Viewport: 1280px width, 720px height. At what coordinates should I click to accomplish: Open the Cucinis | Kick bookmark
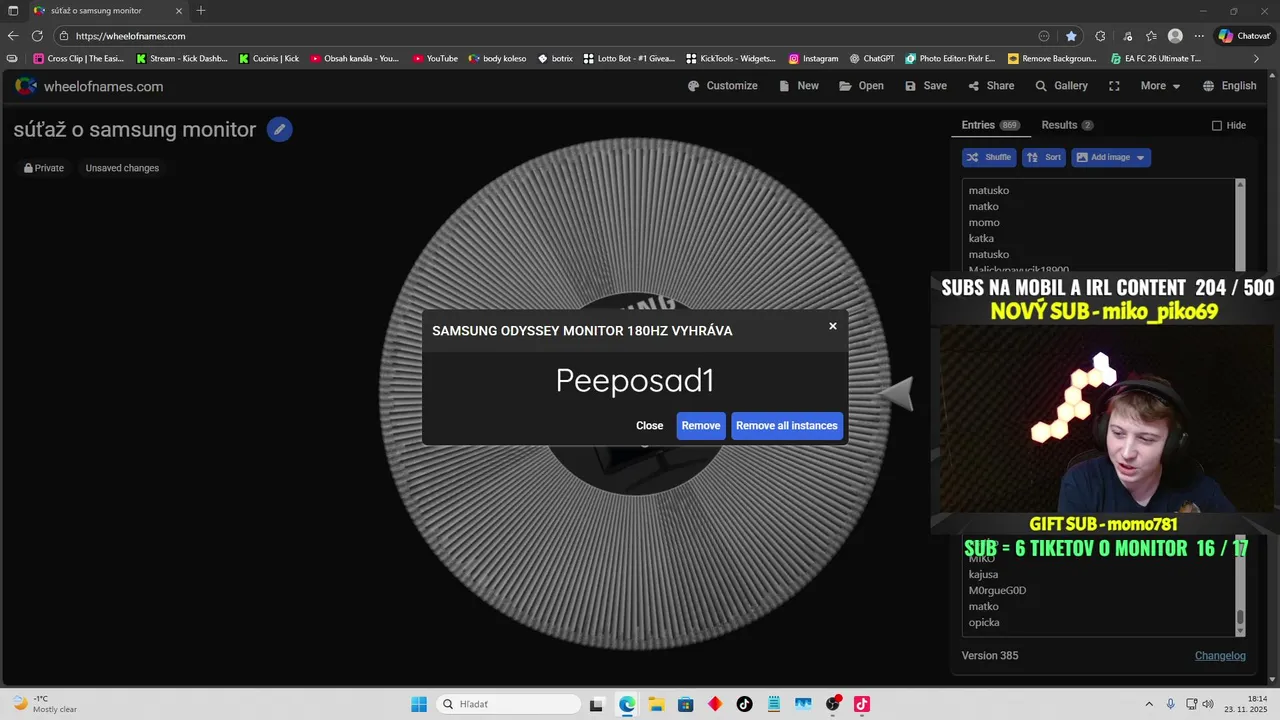click(x=268, y=59)
